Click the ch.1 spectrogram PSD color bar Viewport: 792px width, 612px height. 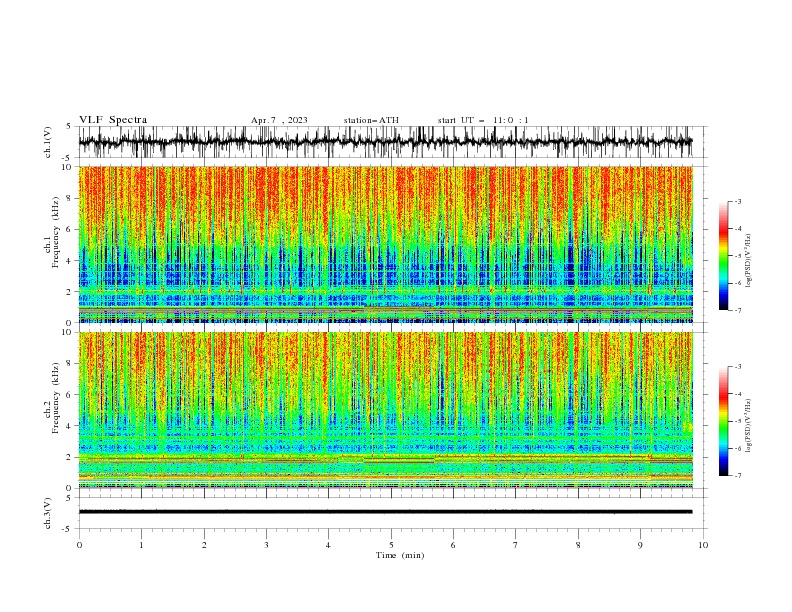click(x=724, y=255)
